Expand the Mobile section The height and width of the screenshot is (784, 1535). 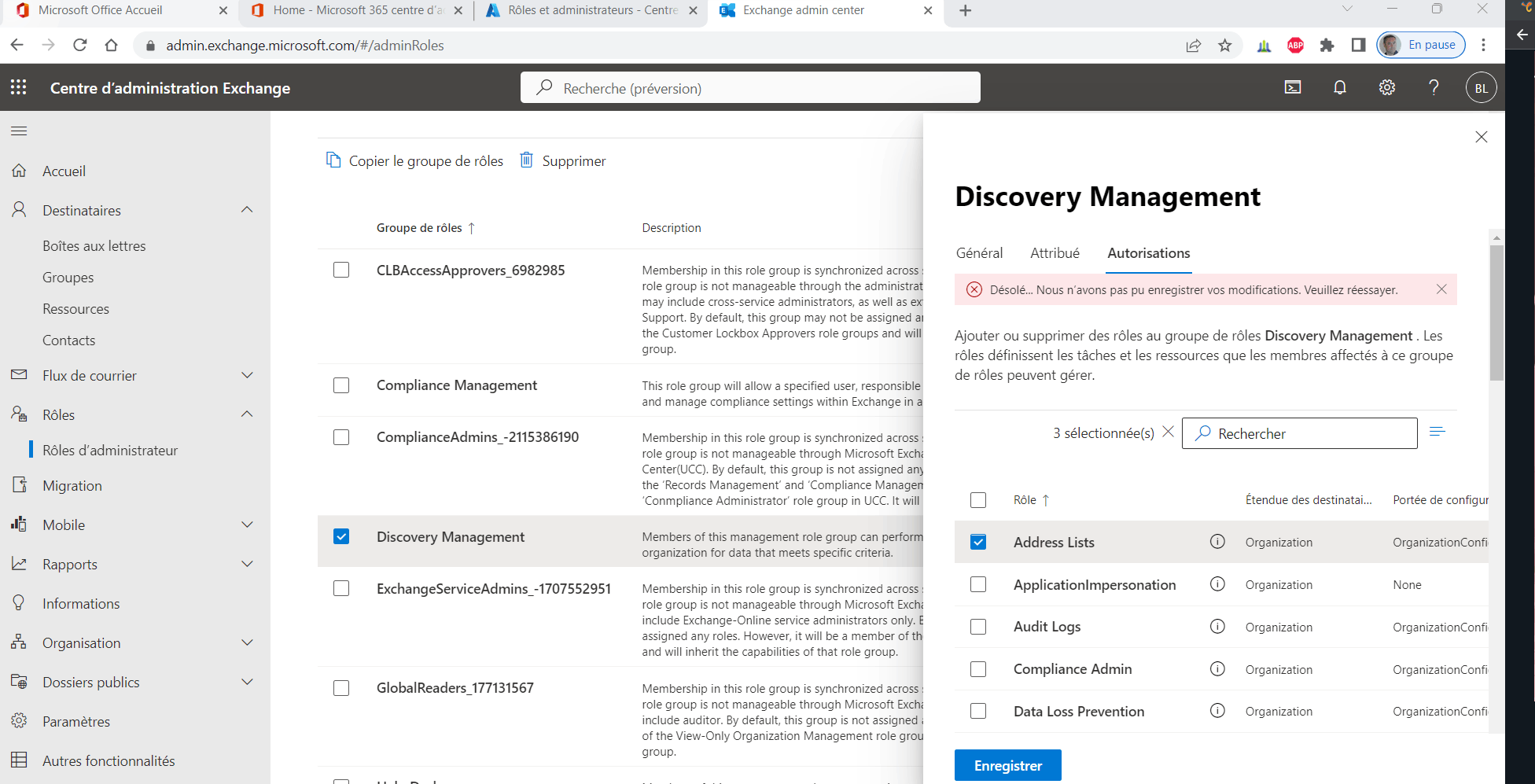click(247, 525)
